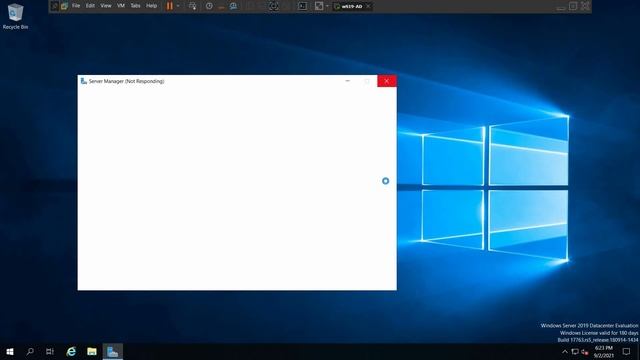The width and height of the screenshot is (640, 360).
Task: Close the w519-AD VM tab
Action: pyautogui.click(x=368, y=6)
